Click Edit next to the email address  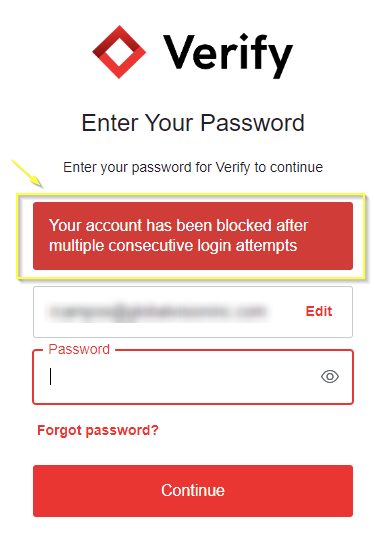tap(319, 311)
